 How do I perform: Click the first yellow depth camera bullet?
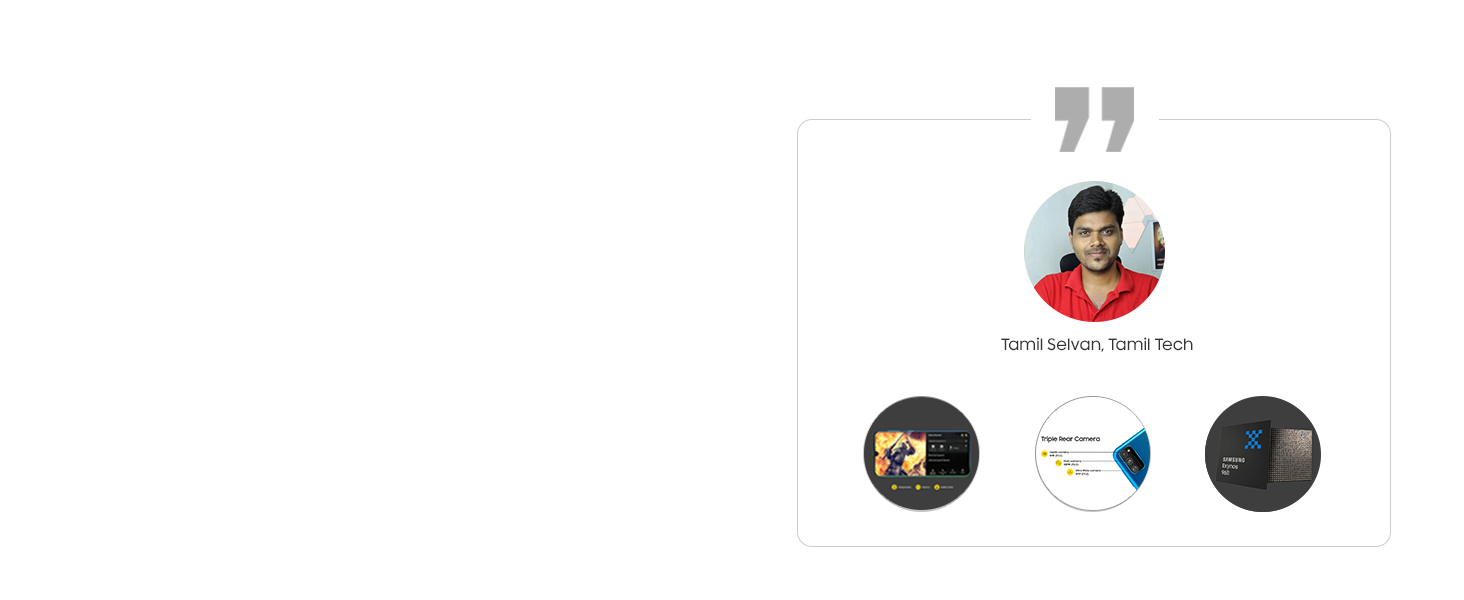coord(1044,453)
